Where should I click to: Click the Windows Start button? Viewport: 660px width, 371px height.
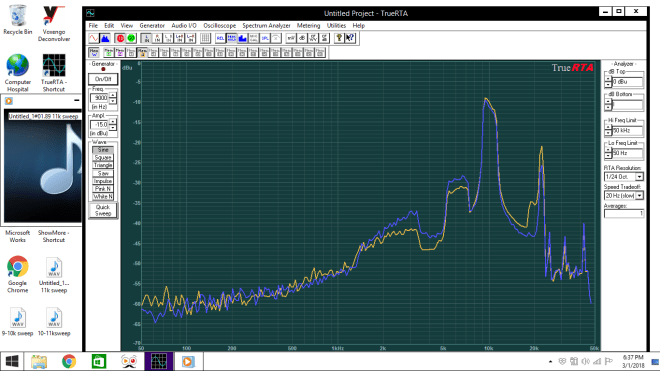point(12,361)
